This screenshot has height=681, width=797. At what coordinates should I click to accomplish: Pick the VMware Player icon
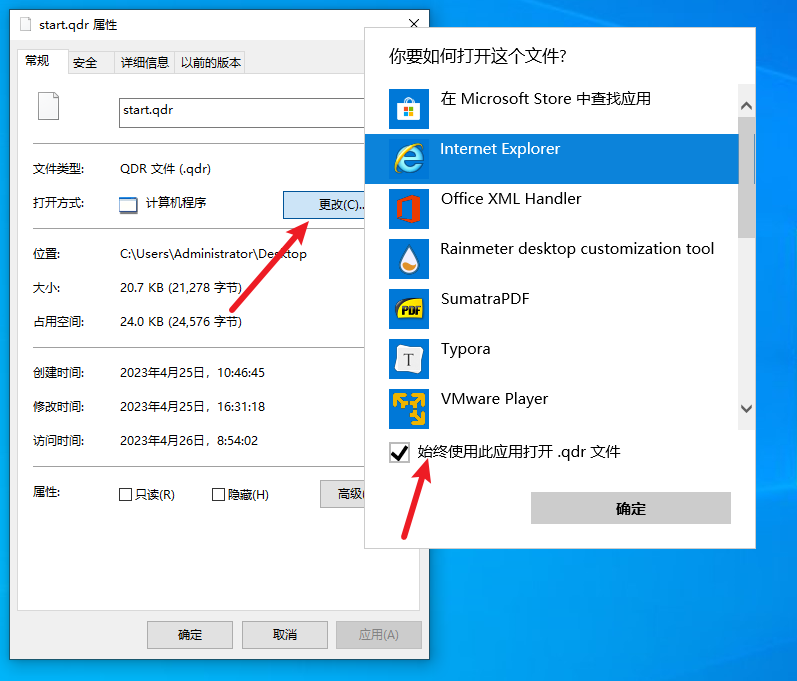pyautogui.click(x=409, y=409)
